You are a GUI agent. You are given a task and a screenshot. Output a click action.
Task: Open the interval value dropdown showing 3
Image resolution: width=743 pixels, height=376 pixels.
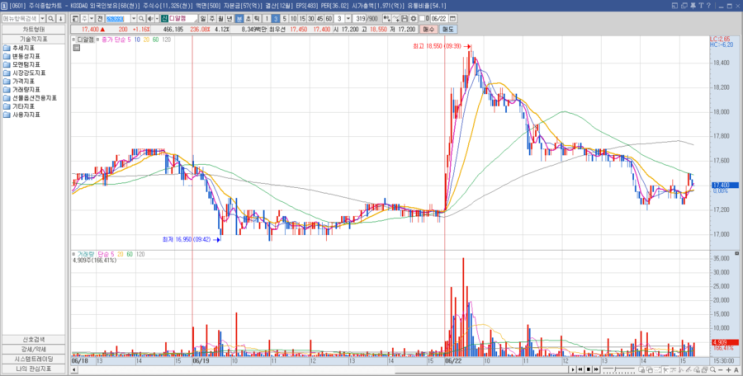tap(348, 18)
